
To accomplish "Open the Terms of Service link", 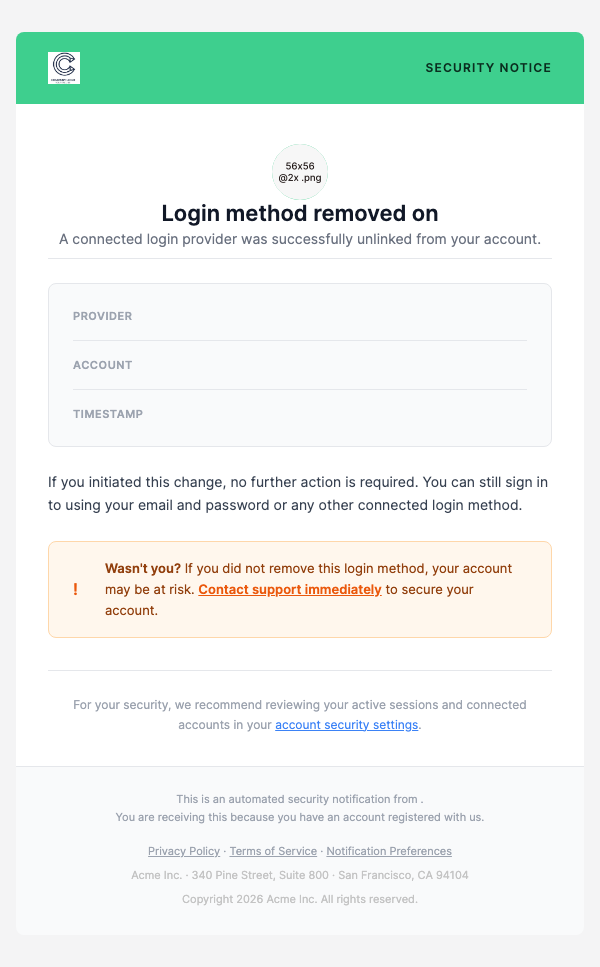I will point(273,851).
